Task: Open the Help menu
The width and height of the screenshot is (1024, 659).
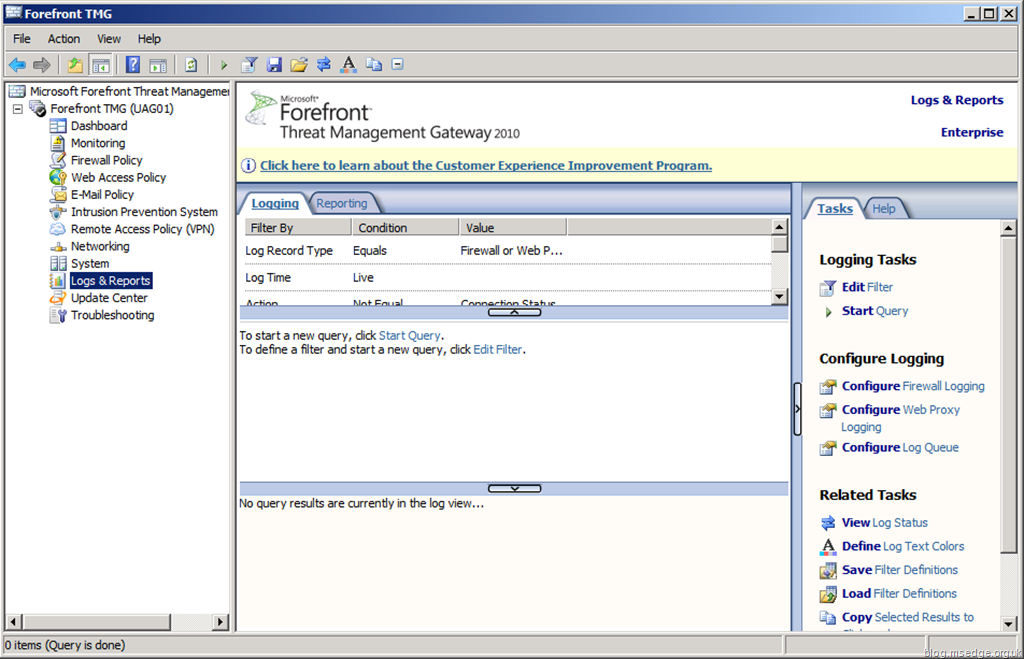Action: (x=149, y=39)
